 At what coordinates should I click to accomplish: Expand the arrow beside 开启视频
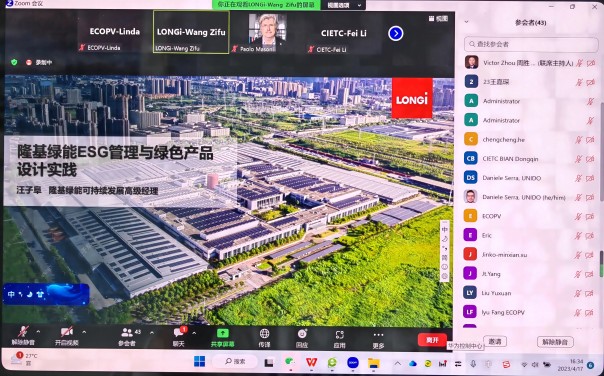coord(84,332)
